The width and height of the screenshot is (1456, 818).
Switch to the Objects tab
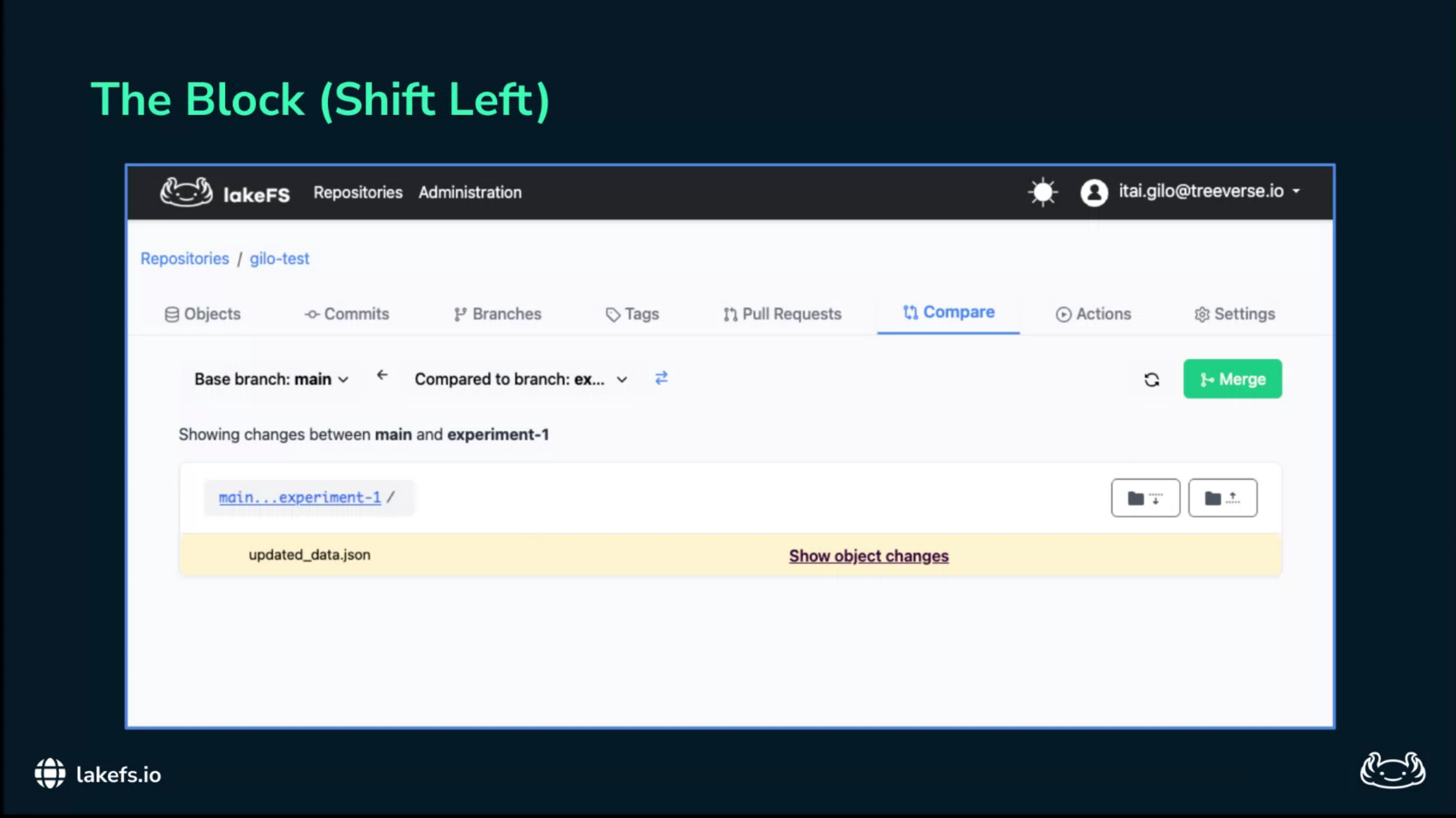tap(202, 314)
